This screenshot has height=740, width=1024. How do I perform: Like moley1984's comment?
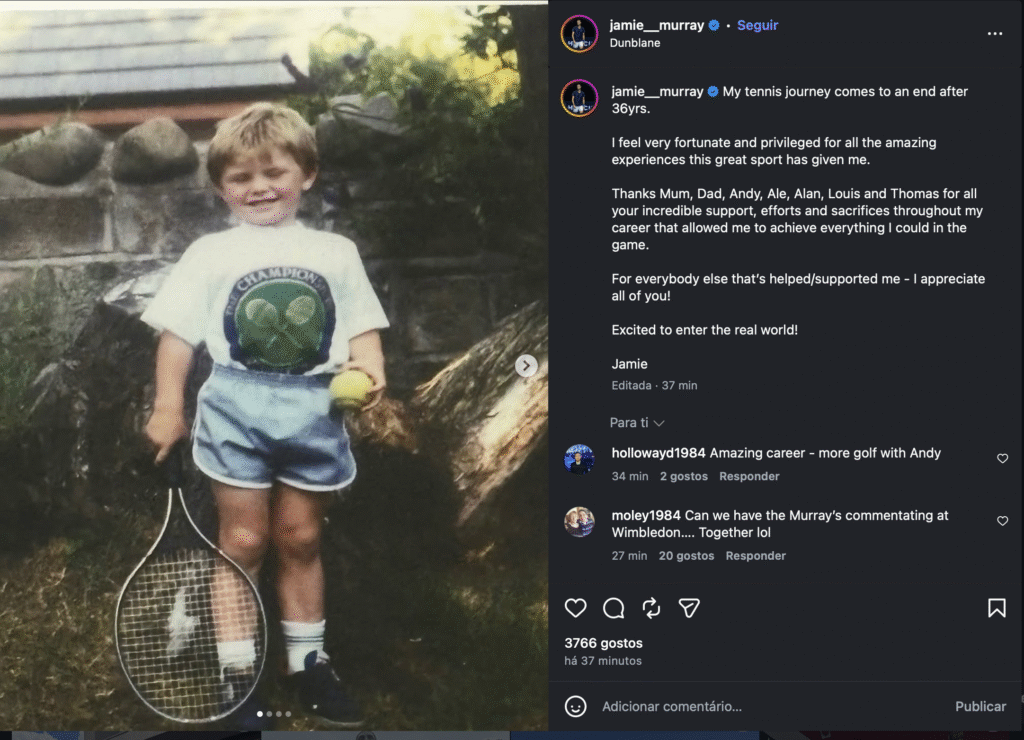click(x=1002, y=521)
